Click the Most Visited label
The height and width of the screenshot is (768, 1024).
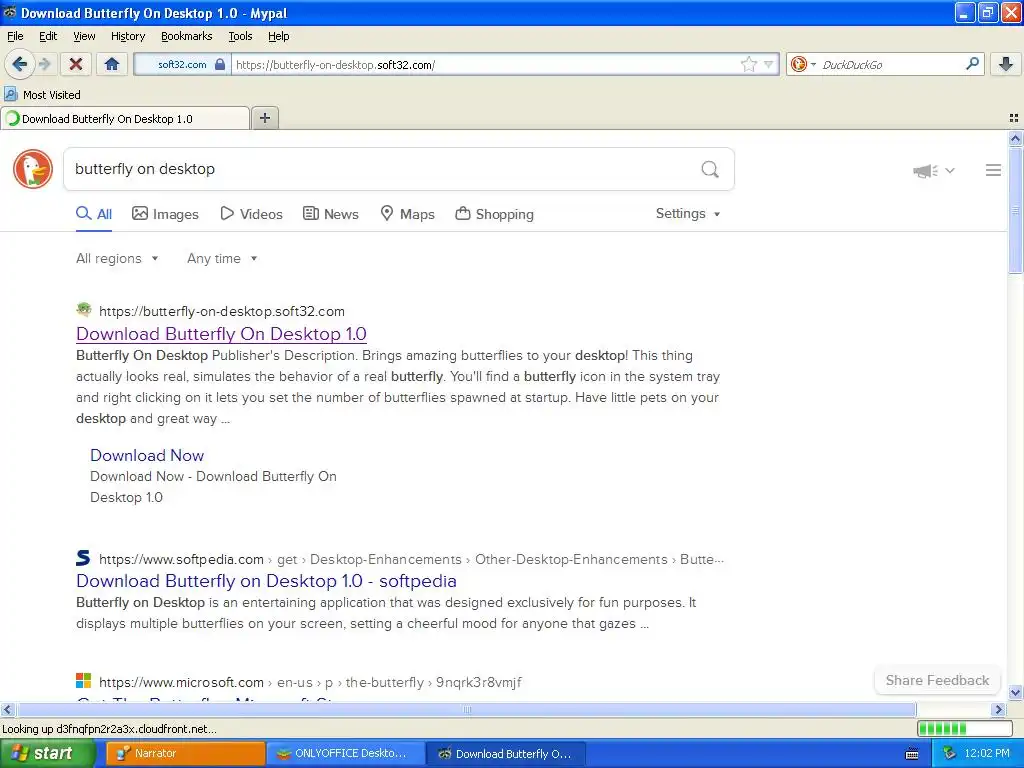[52, 95]
